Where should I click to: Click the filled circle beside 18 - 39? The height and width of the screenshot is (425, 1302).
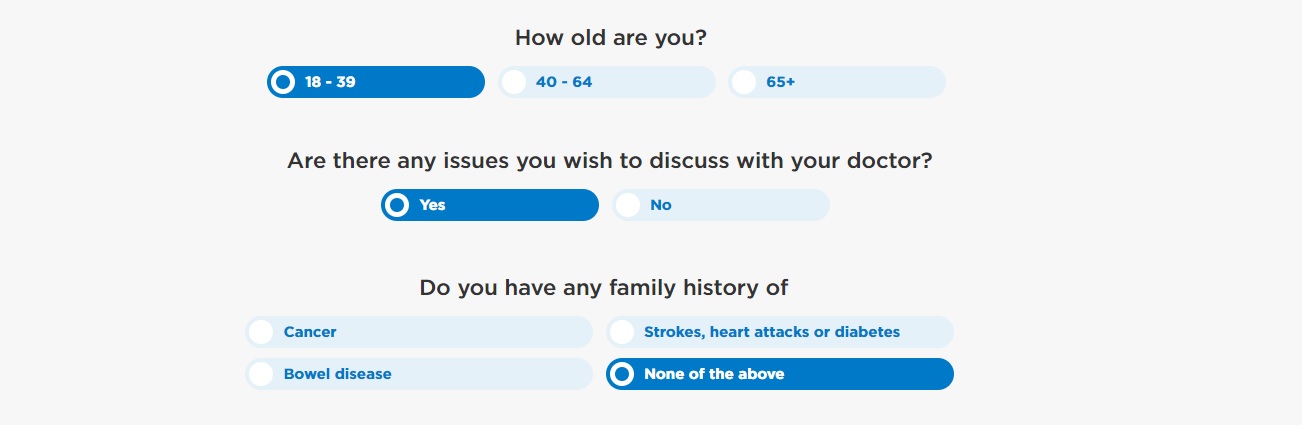[283, 82]
